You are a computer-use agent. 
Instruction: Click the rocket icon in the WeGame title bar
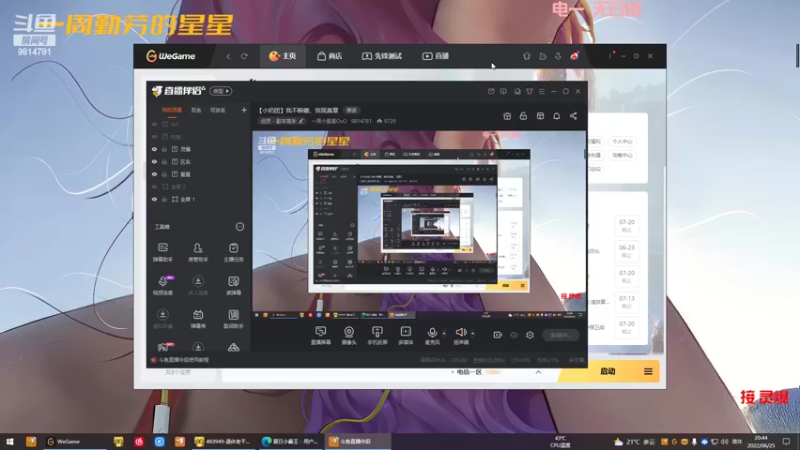pos(574,56)
